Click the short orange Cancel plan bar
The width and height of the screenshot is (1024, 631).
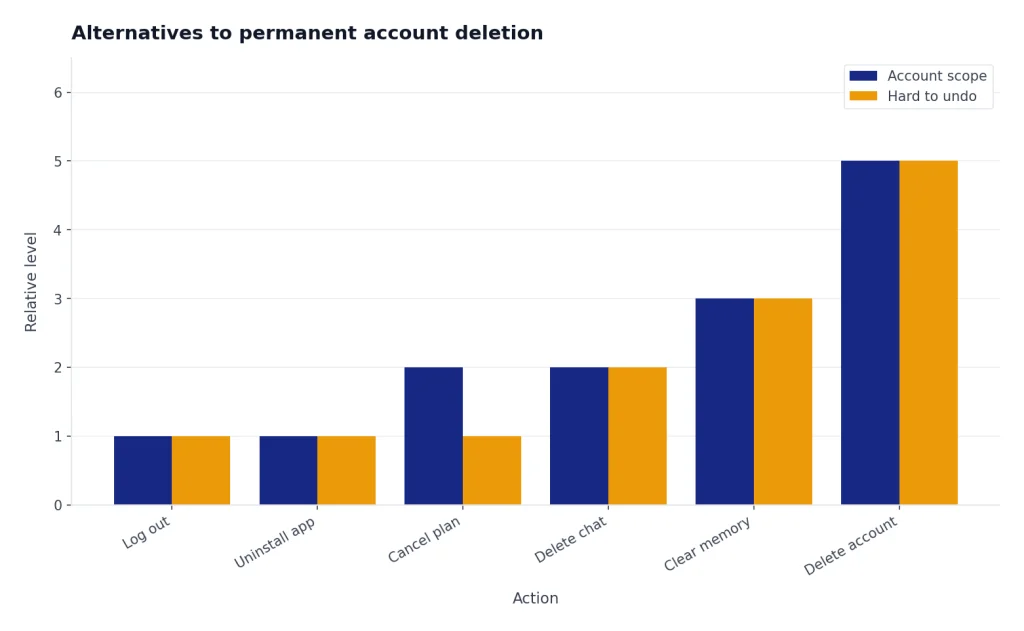(492, 470)
